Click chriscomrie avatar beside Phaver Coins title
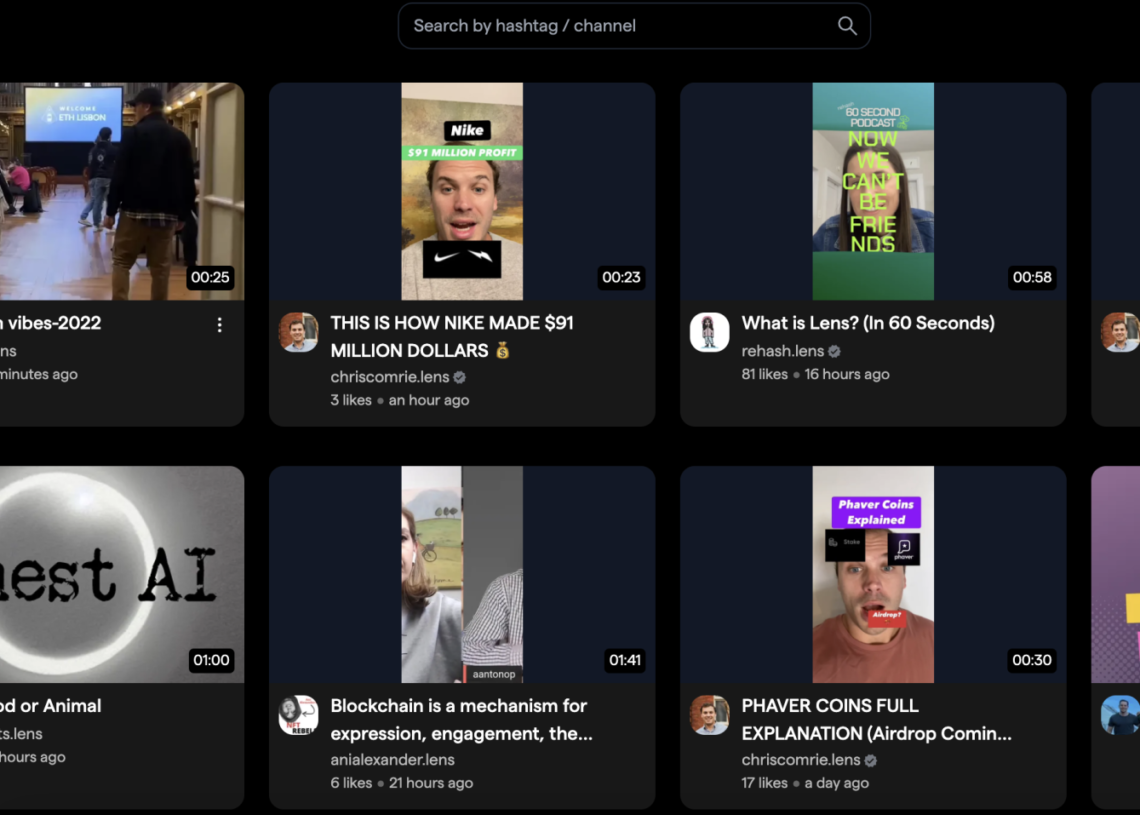The width and height of the screenshot is (1140, 815). pos(709,715)
